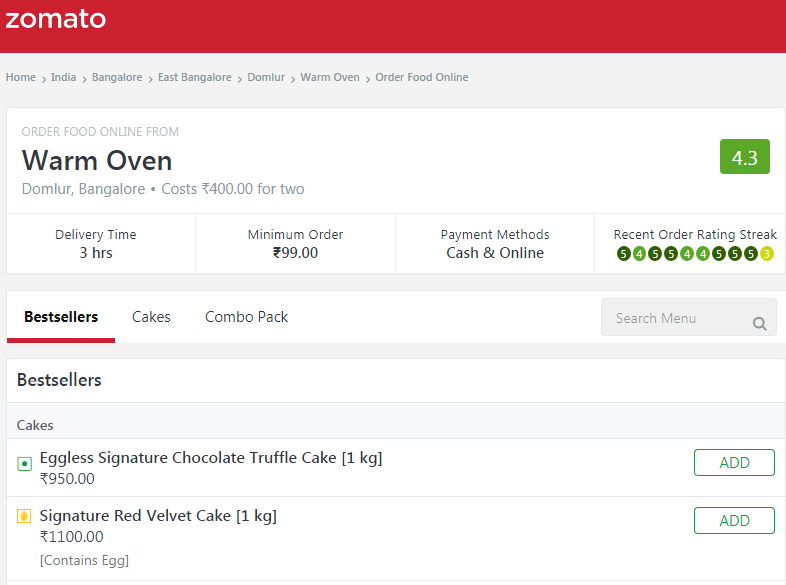Click the yellow egg icon beside Red Velvet Cake
Viewport: 786px width, 585px height.
(x=24, y=516)
